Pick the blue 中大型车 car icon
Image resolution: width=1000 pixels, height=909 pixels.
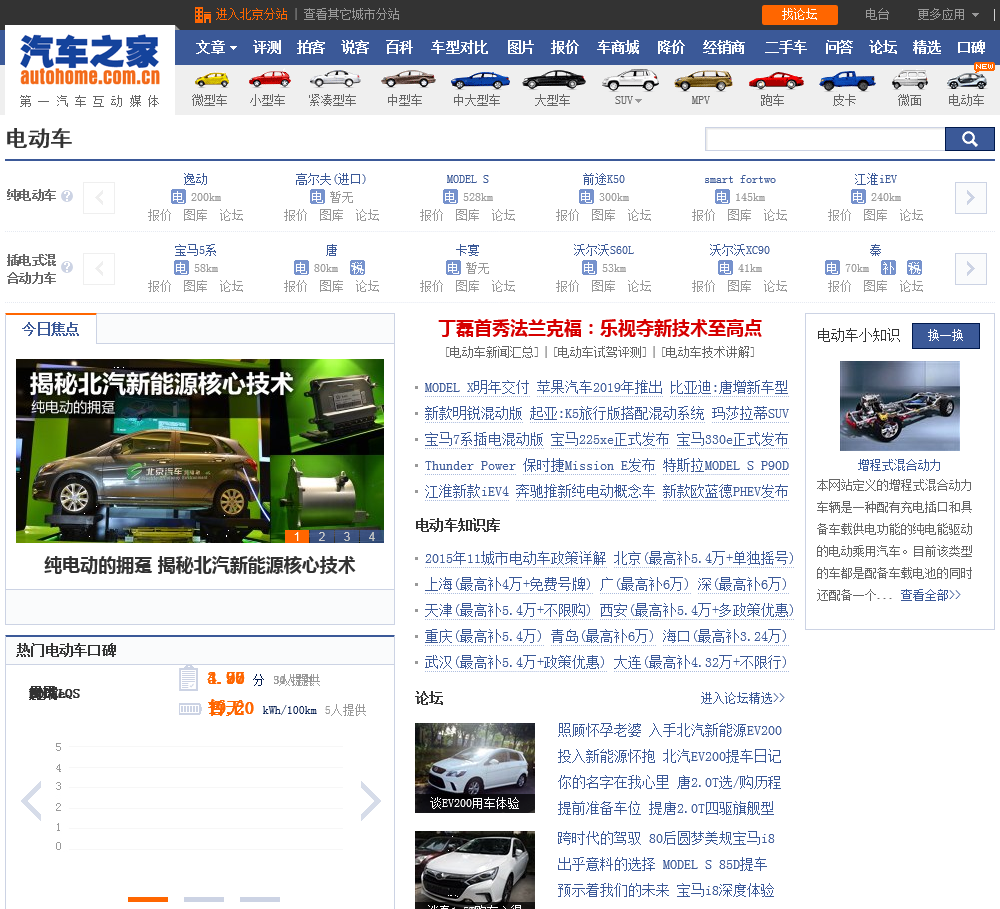pos(480,81)
